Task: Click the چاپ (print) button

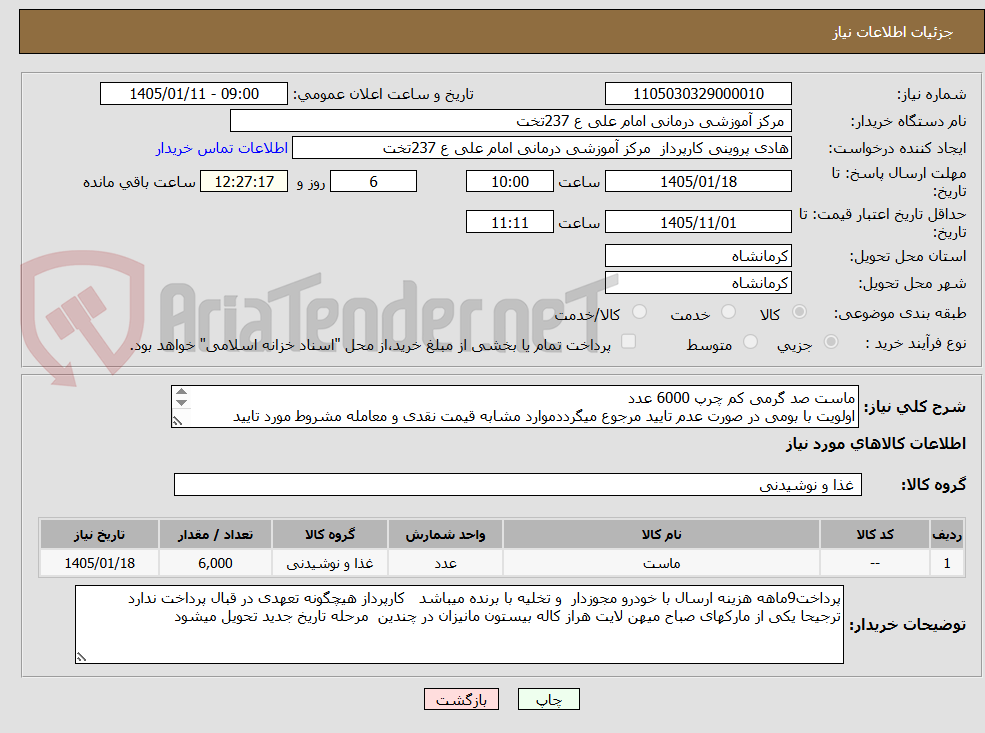Action: click(x=548, y=699)
